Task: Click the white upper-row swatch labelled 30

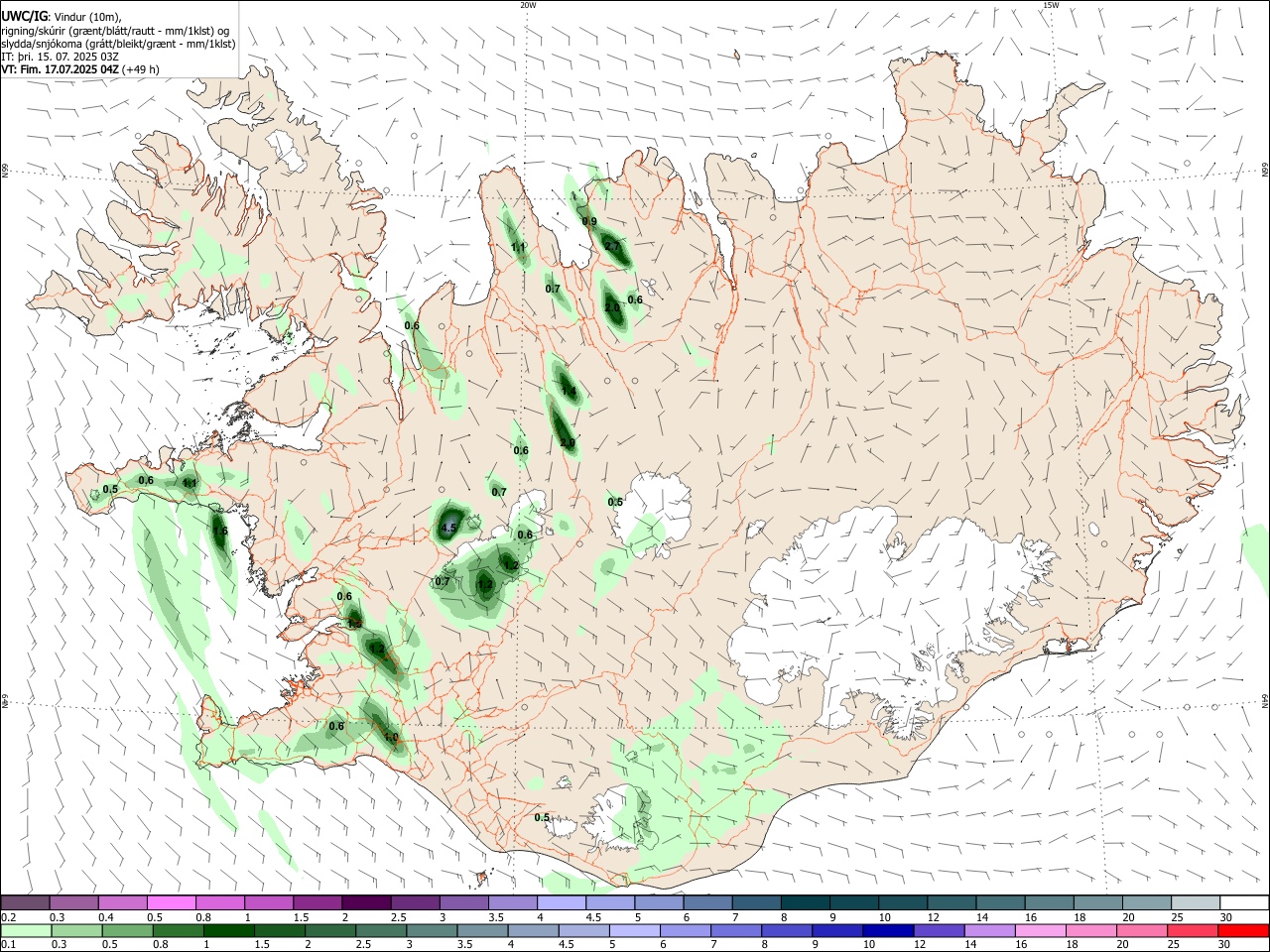Action: click(1243, 903)
